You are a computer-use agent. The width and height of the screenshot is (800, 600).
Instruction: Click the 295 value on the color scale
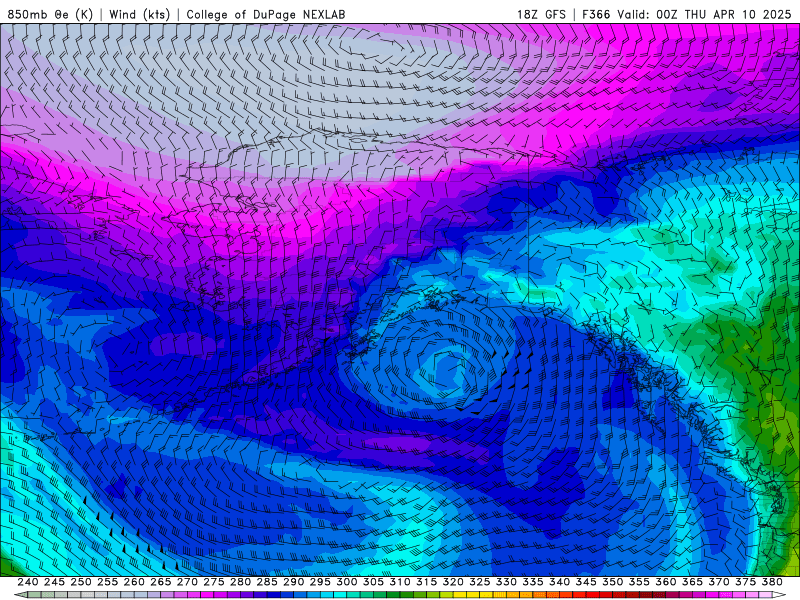click(320, 582)
